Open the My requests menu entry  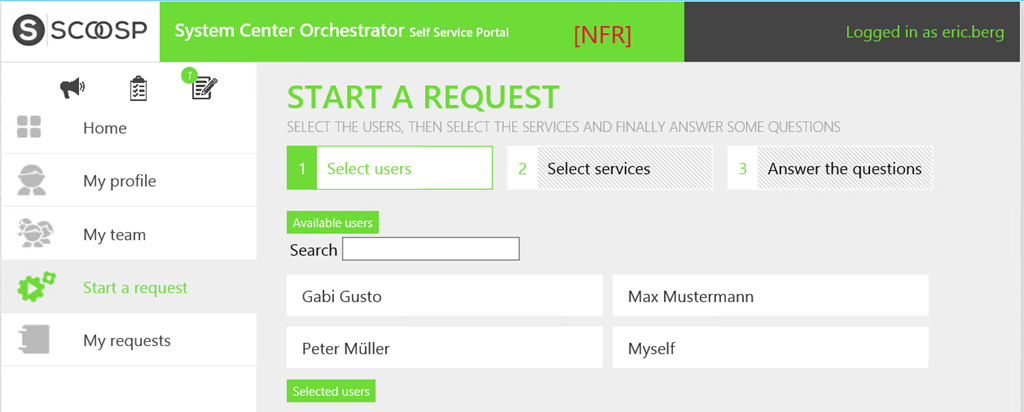pos(126,340)
